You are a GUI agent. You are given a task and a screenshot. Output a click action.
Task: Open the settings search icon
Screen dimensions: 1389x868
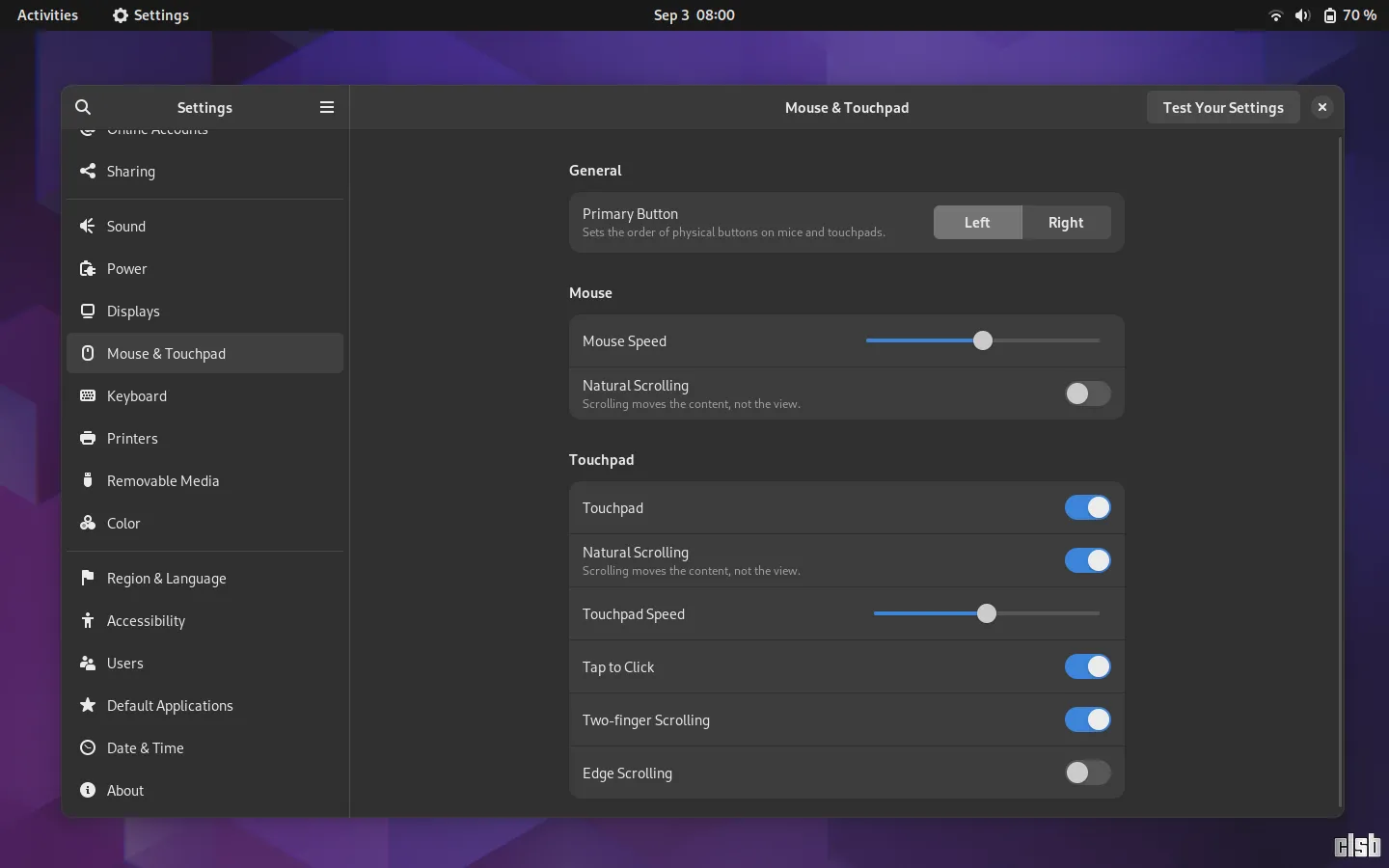pyautogui.click(x=83, y=107)
